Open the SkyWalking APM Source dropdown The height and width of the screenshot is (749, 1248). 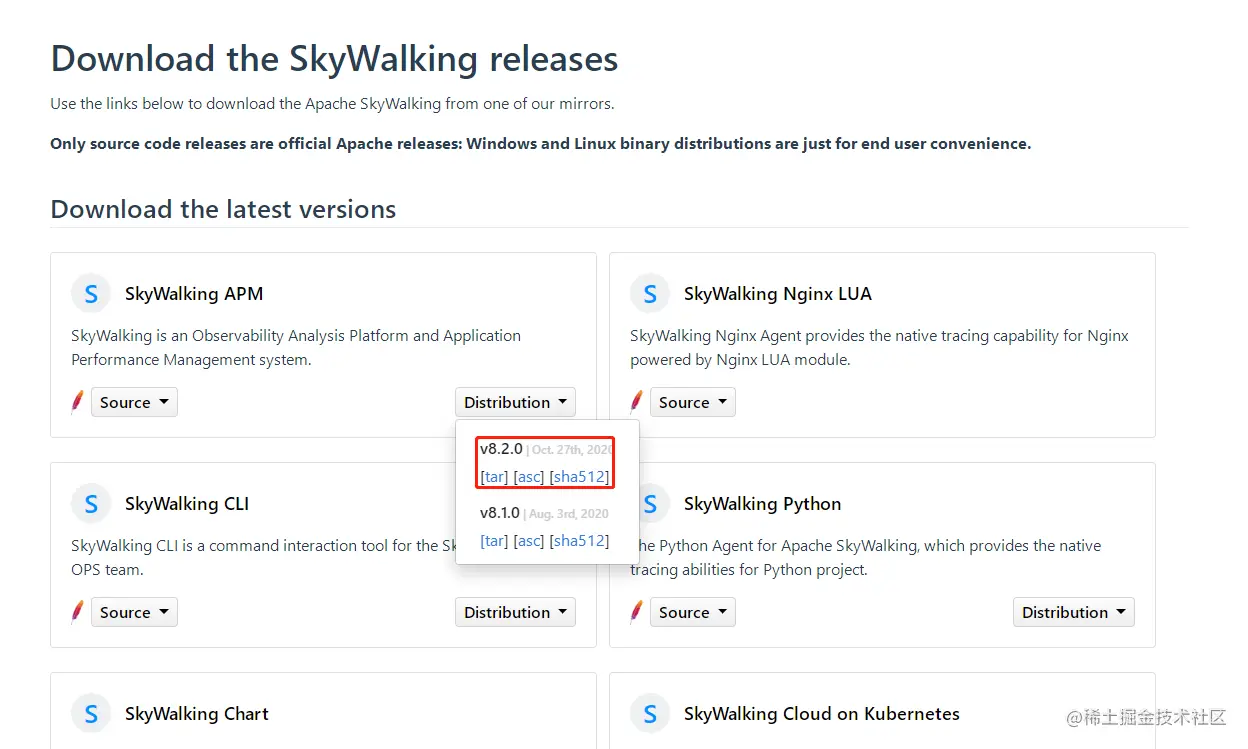[x=134, y=403]
